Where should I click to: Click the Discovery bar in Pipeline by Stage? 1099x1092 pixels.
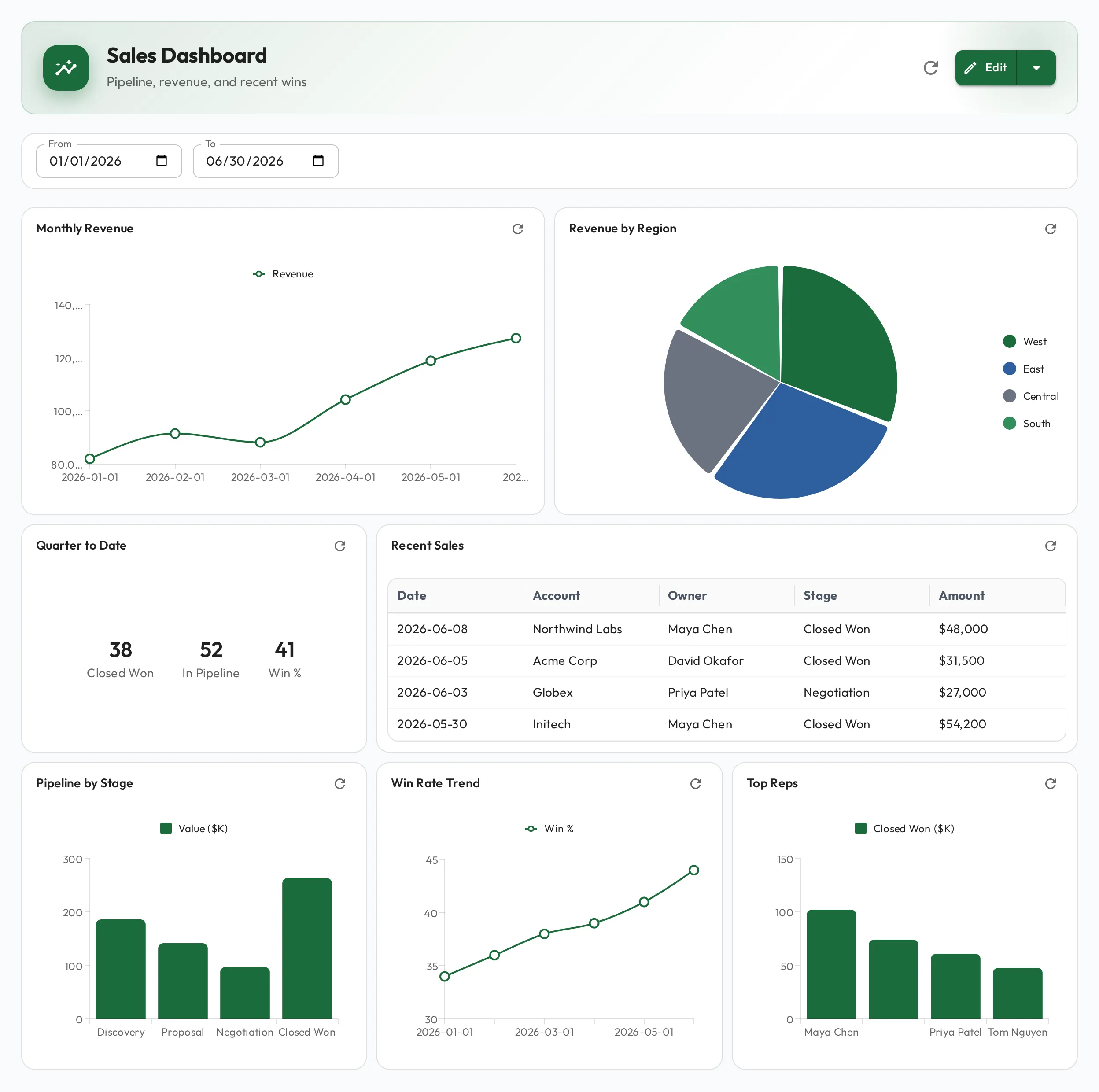(121, 969)
